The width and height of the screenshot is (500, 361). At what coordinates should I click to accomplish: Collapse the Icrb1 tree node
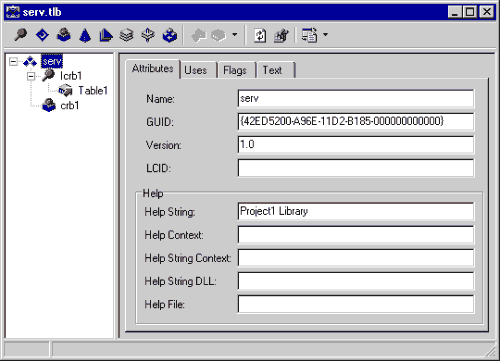tap(31, 76)
